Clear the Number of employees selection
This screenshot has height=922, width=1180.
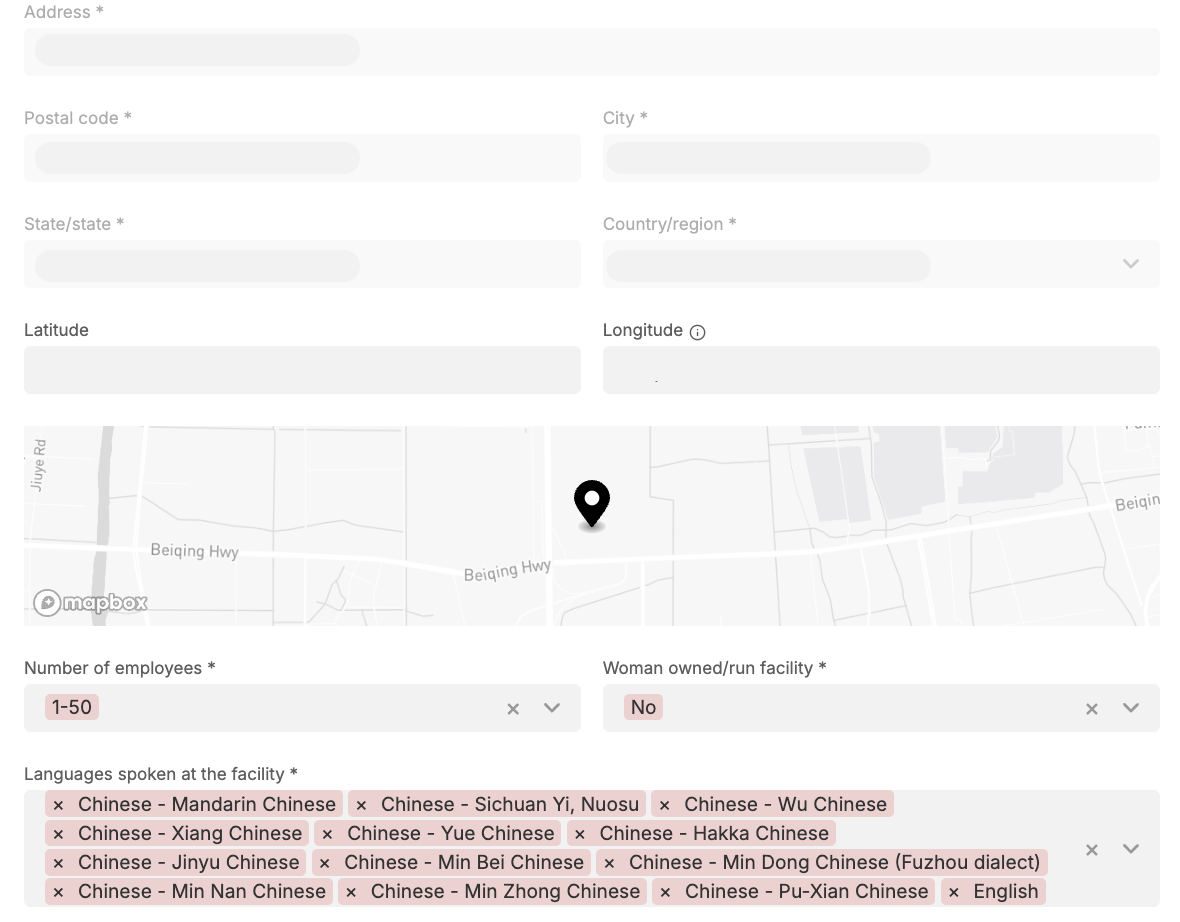point(513,708)
